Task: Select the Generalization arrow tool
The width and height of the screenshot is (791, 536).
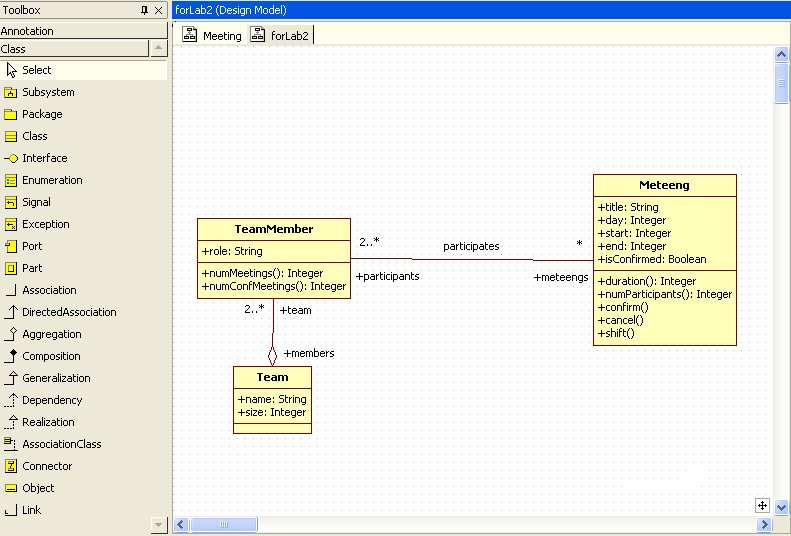Action: (x=11, y=378)
